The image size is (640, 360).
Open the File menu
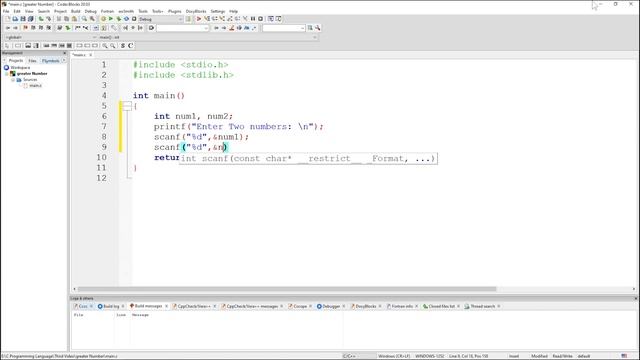pos(6,11)
